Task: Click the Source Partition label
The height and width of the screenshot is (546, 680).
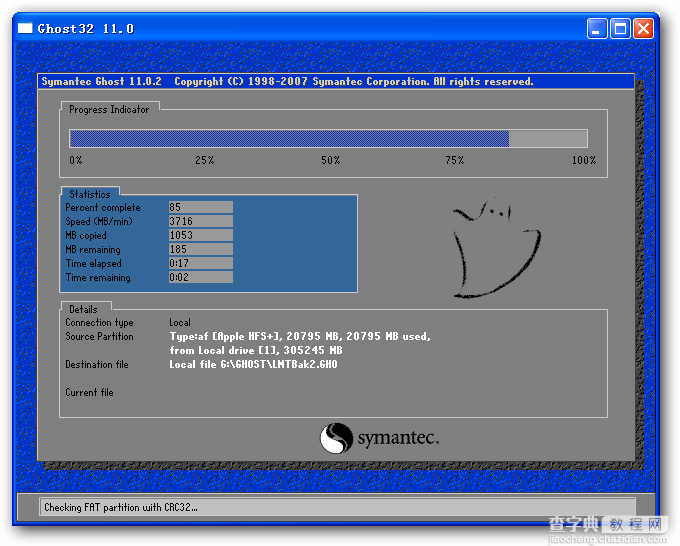Action: point(99,336)
